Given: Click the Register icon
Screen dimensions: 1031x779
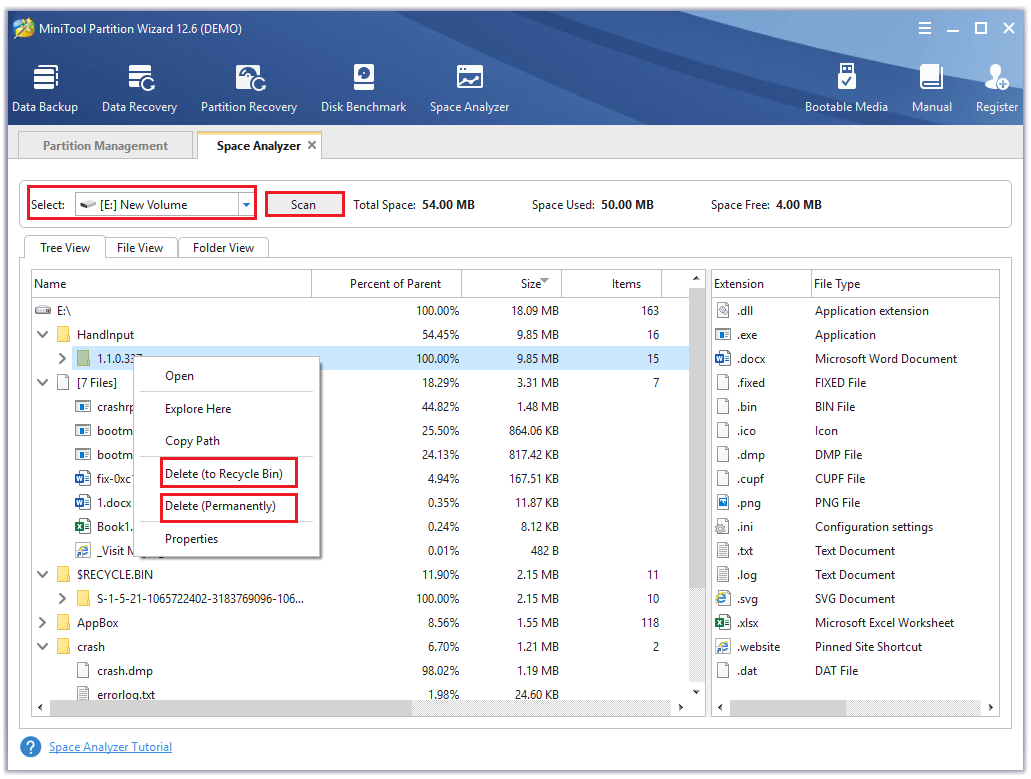Looking at the screenshot, I should (x=996, y=78).
